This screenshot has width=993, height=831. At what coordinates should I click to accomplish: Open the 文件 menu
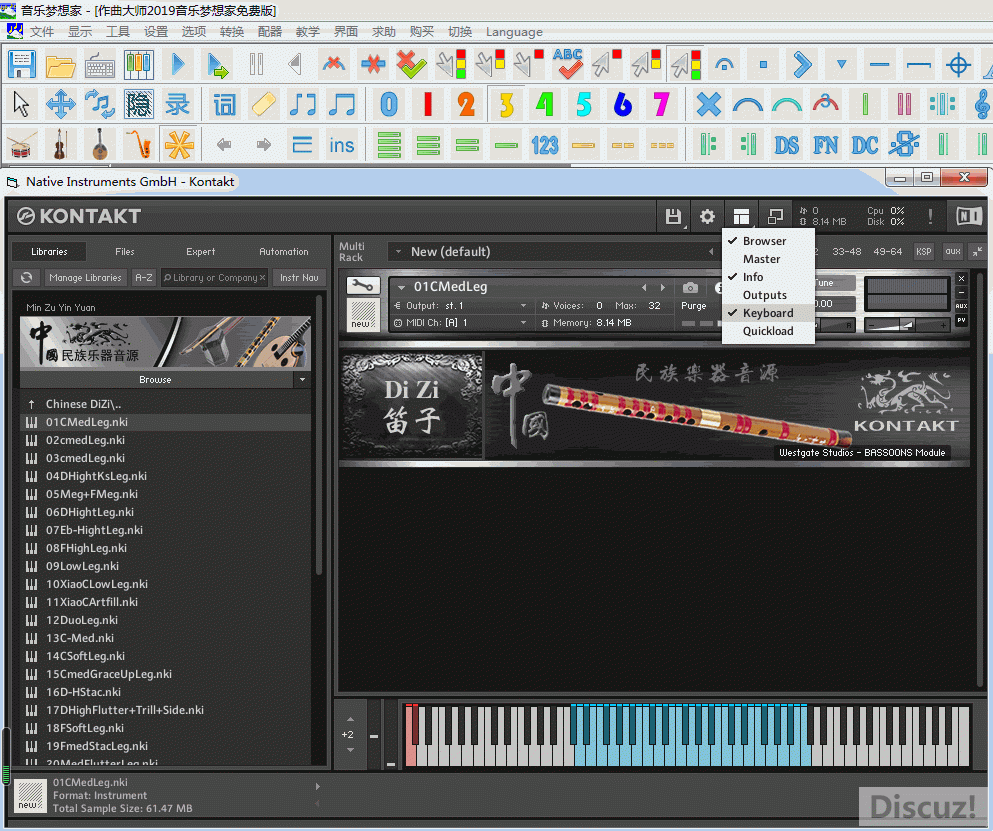[42, 32]
